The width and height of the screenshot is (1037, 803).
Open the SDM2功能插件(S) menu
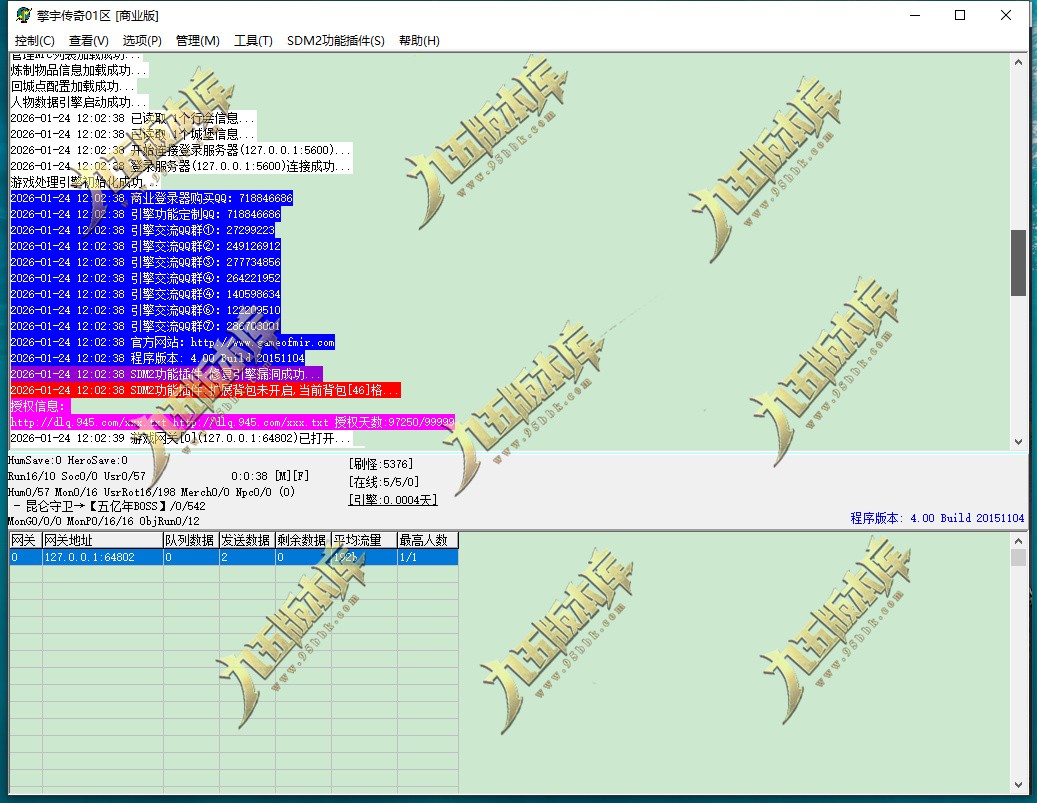335,40
